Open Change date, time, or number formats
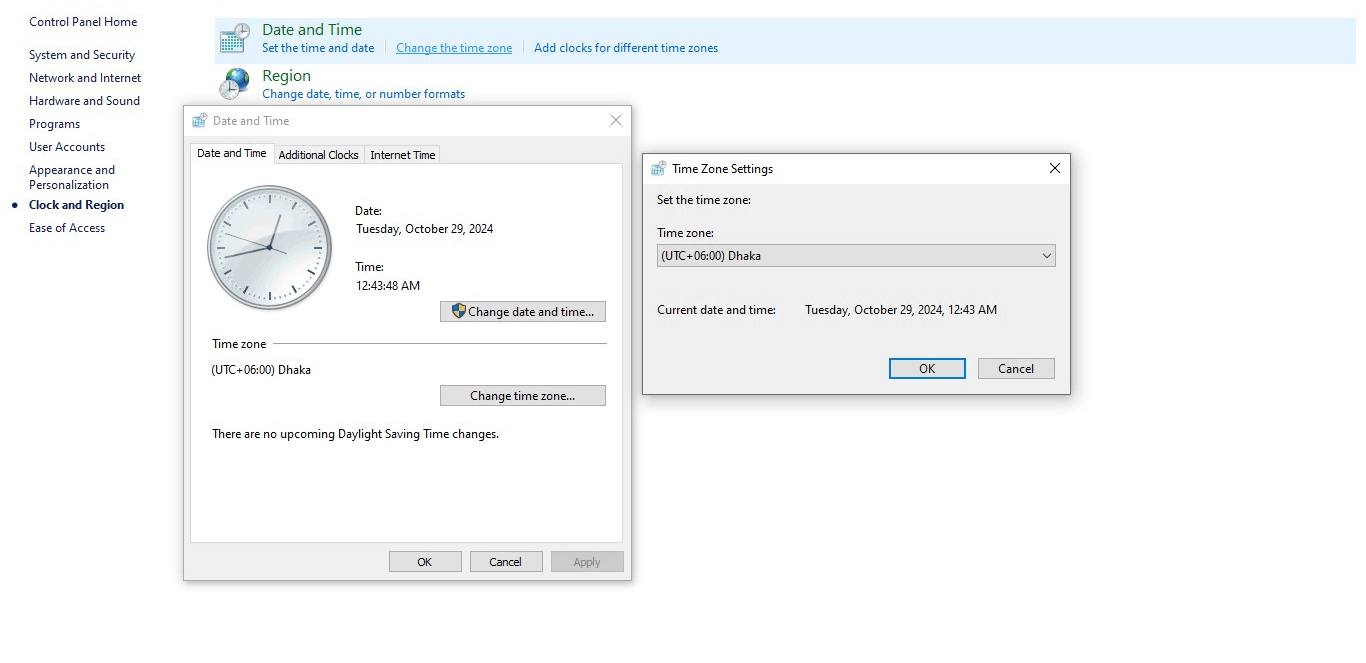The height and width of the screenshot is (663, 1366). [364, 94]
